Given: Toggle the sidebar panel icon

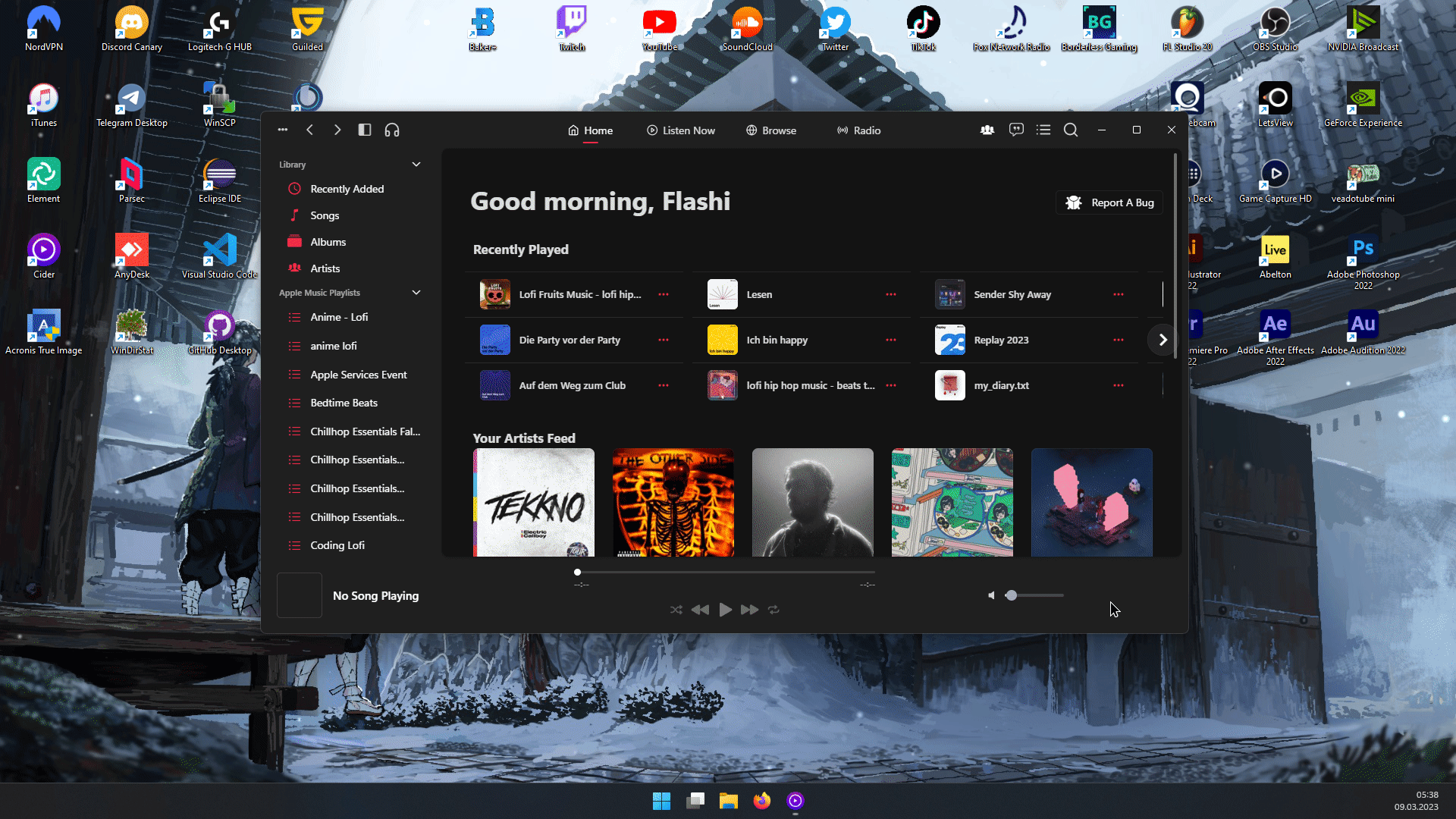Looking at the screenshot, I should point(364,130).
